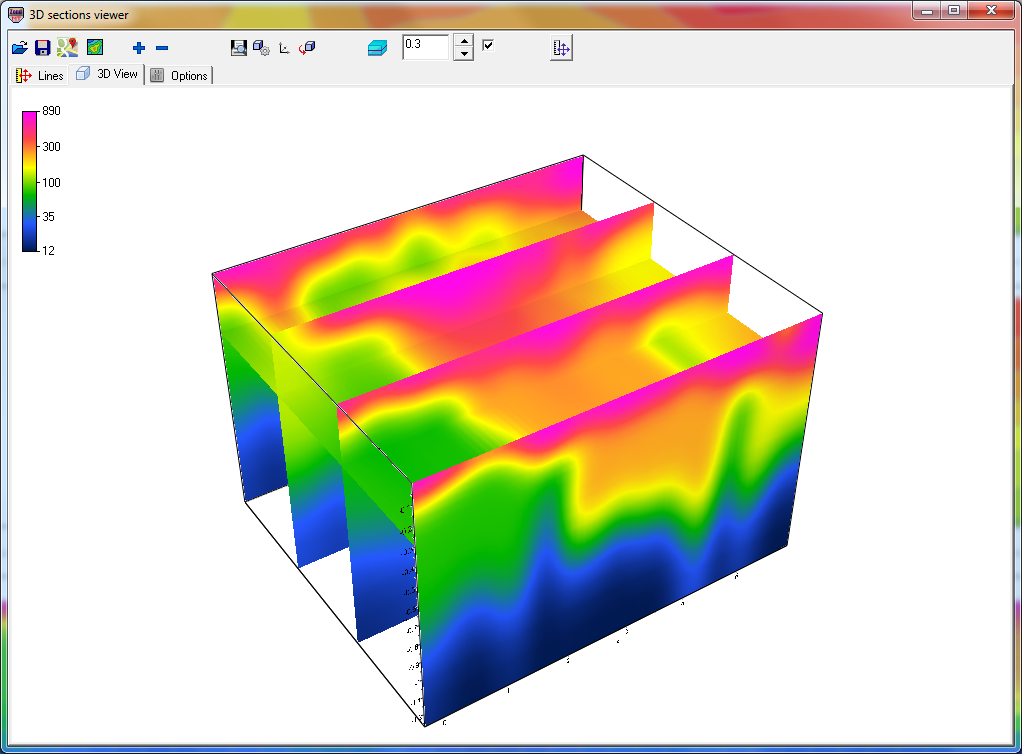Click the rotate 3D cube icon
The width and height of the screenshot is (1022, 754).
(x=308, y=48)
